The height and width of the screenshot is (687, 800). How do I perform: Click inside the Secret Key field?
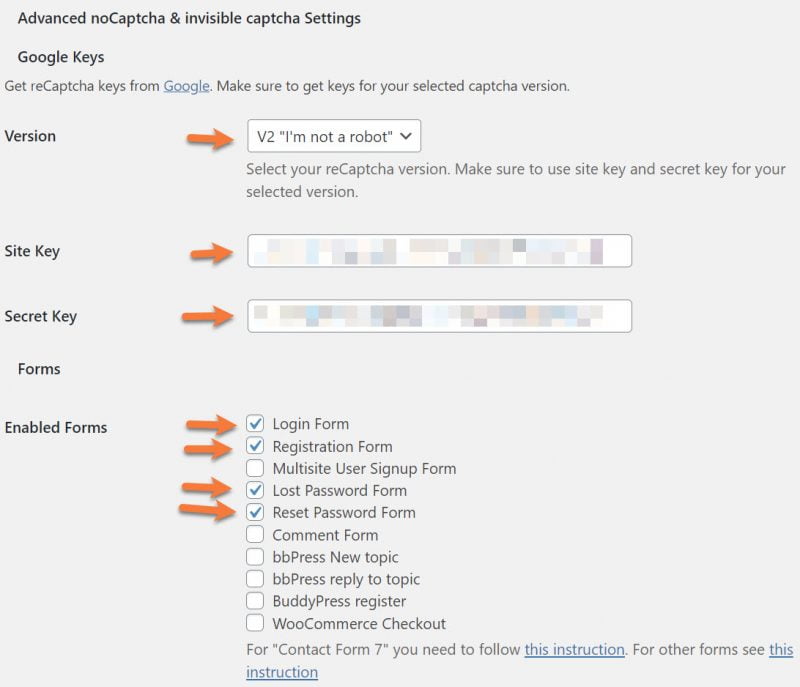pos(440,316)
